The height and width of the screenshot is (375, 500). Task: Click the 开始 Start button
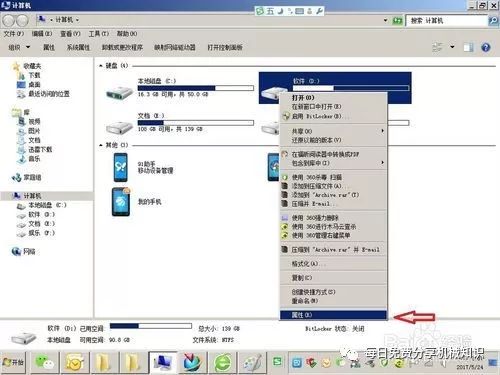[x=13, y=362]
